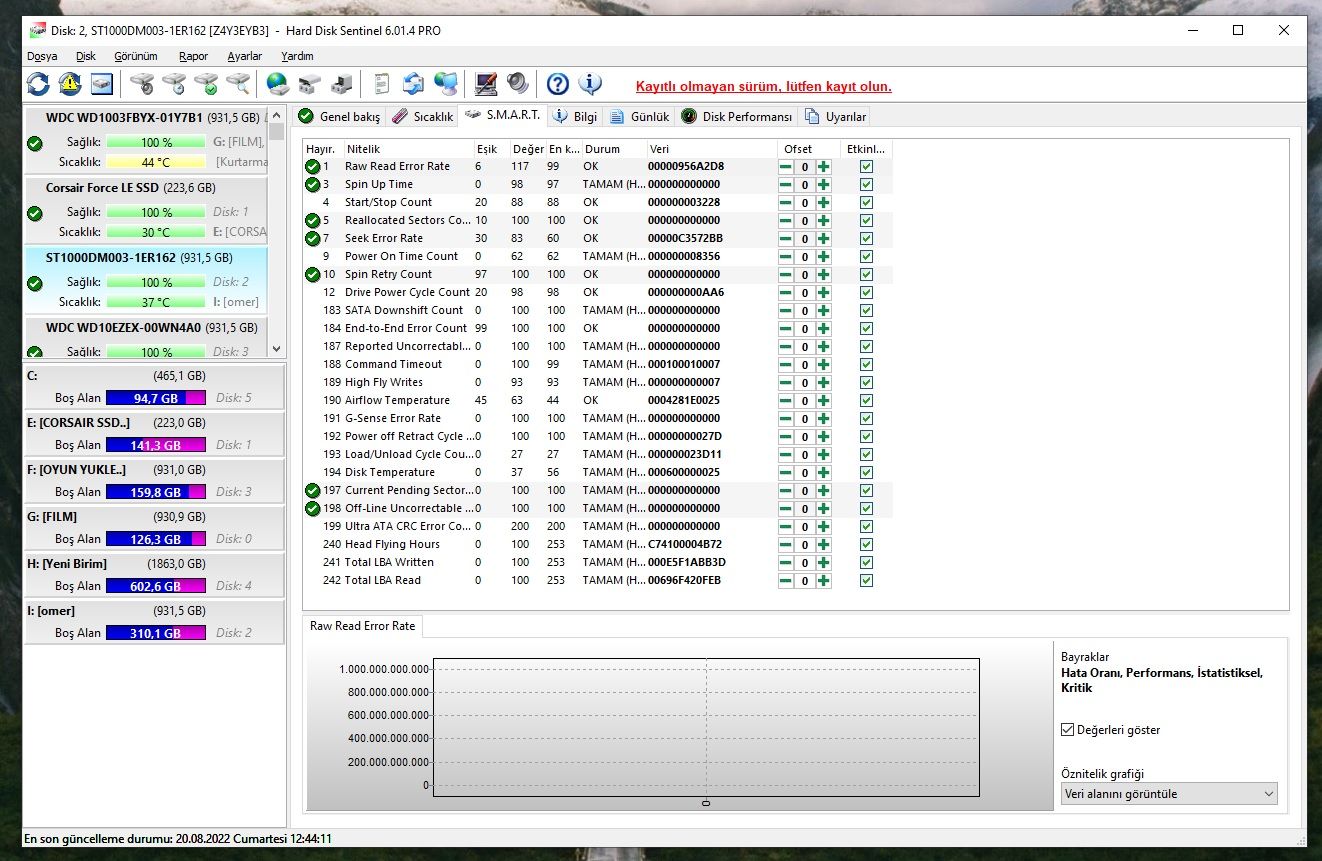
Task: Click the blue refresh arrows toolbar icon
Action: click(38, 84)
